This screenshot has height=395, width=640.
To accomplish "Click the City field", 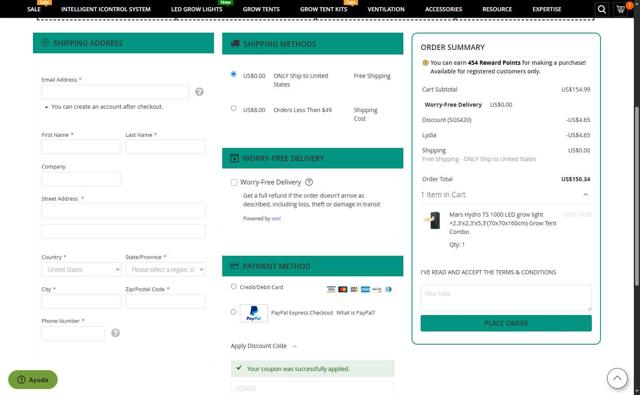I will coord(81,301).
